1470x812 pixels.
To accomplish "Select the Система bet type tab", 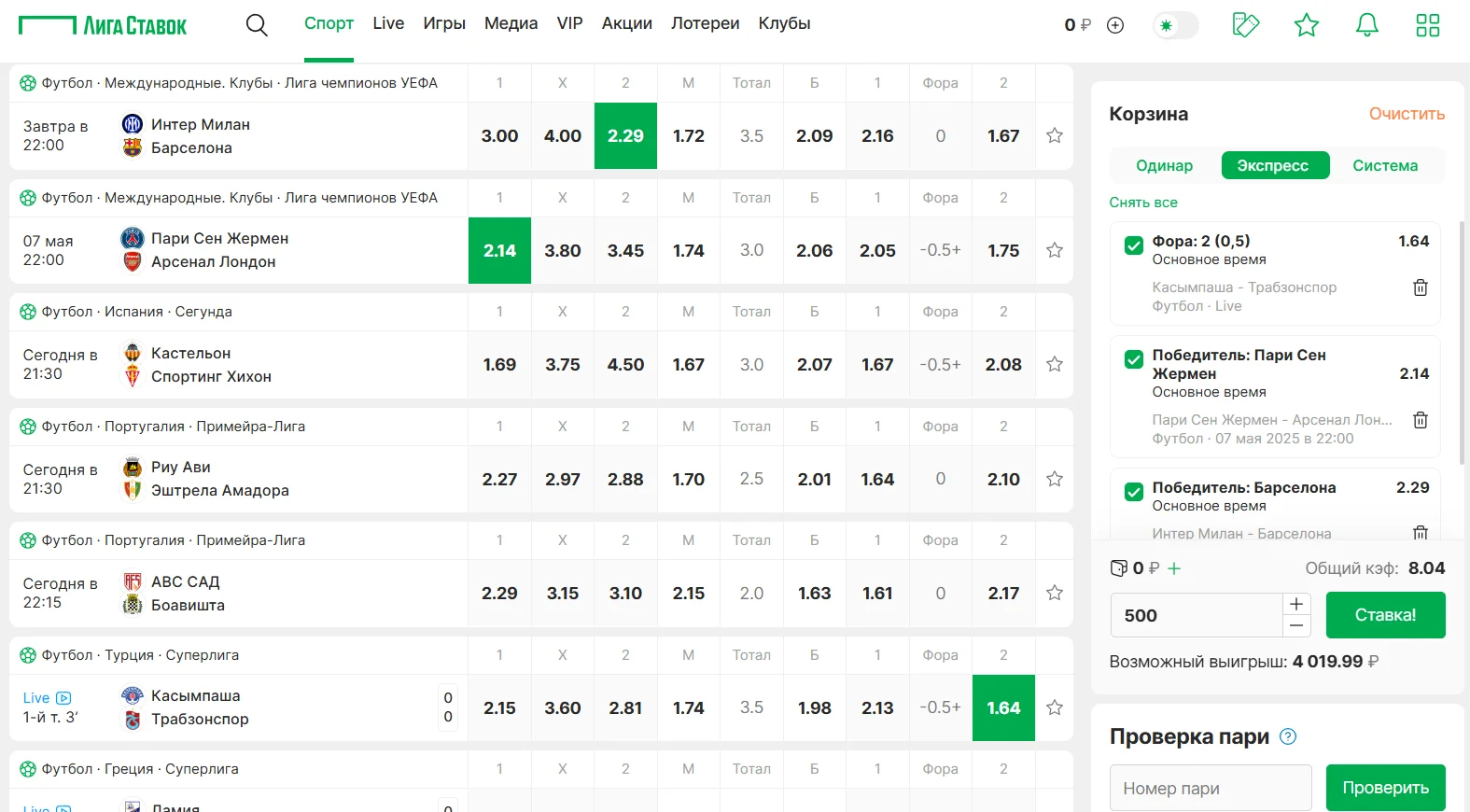I will [1385, 165].
